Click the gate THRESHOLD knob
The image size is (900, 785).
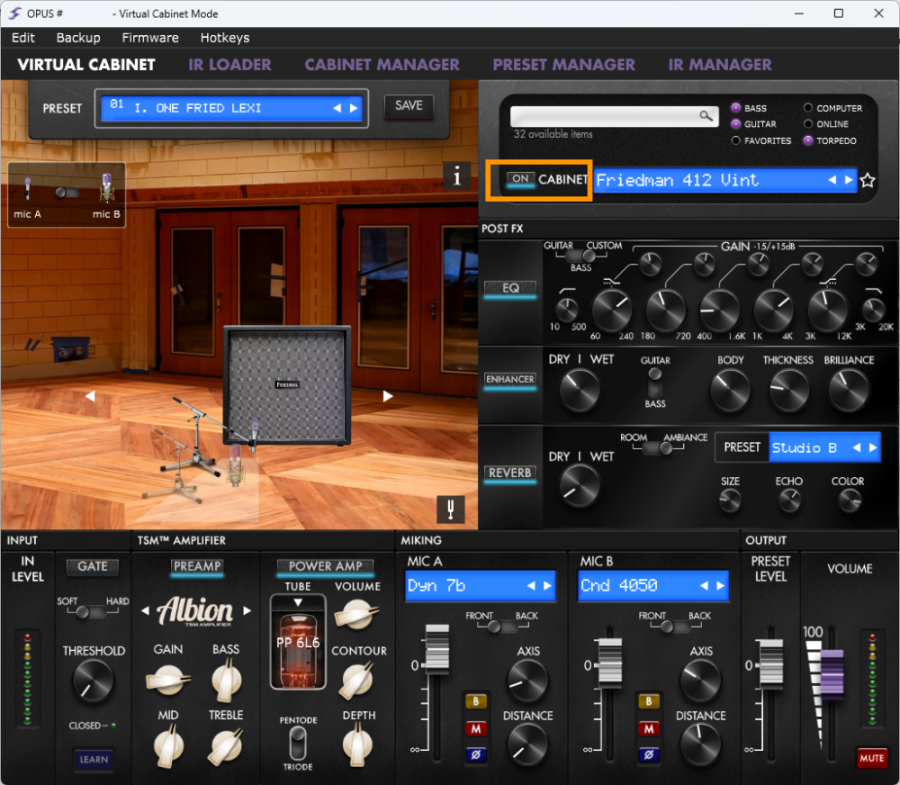point(92,681)
